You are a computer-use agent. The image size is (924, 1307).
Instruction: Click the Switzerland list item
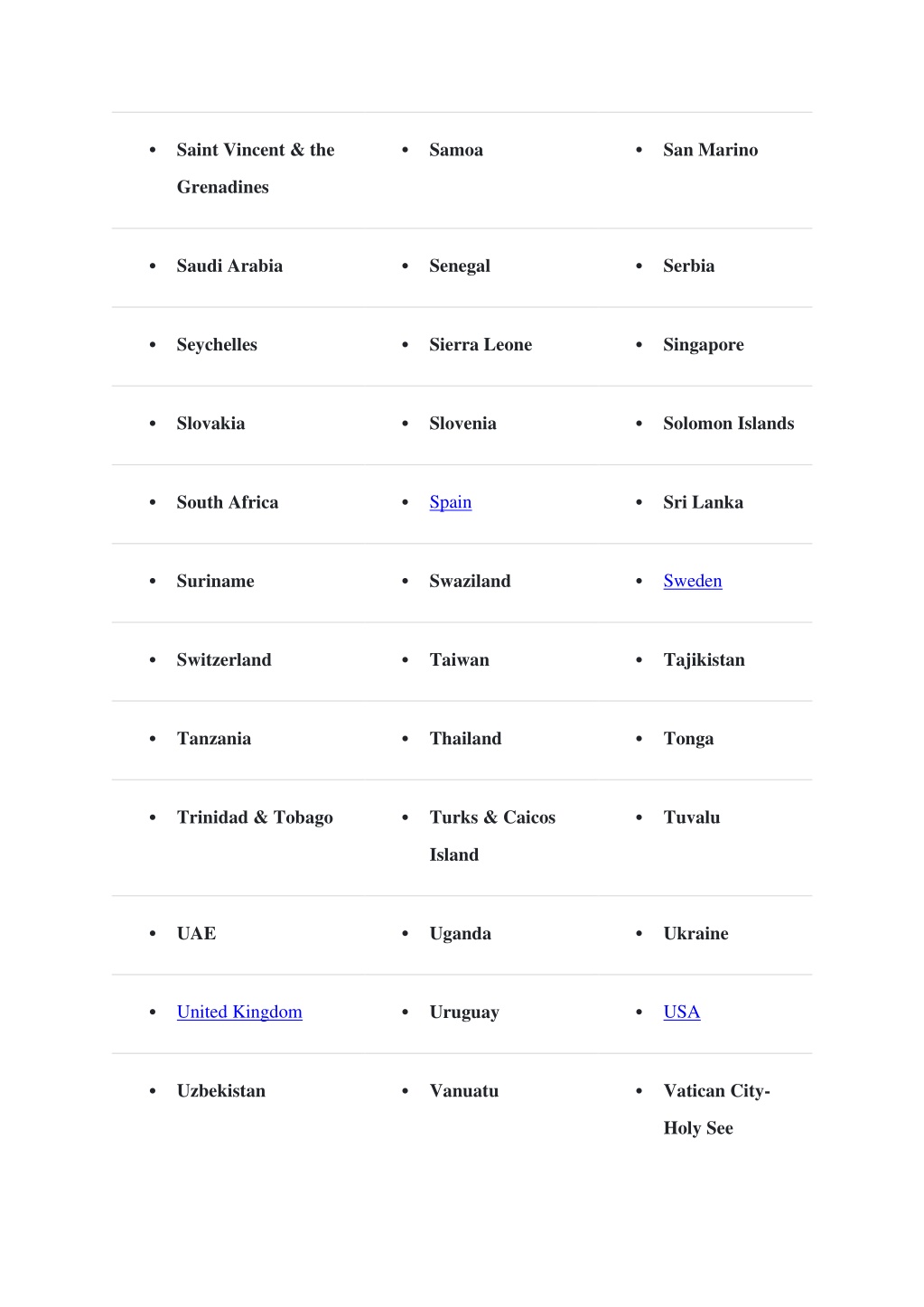[224, 659]
